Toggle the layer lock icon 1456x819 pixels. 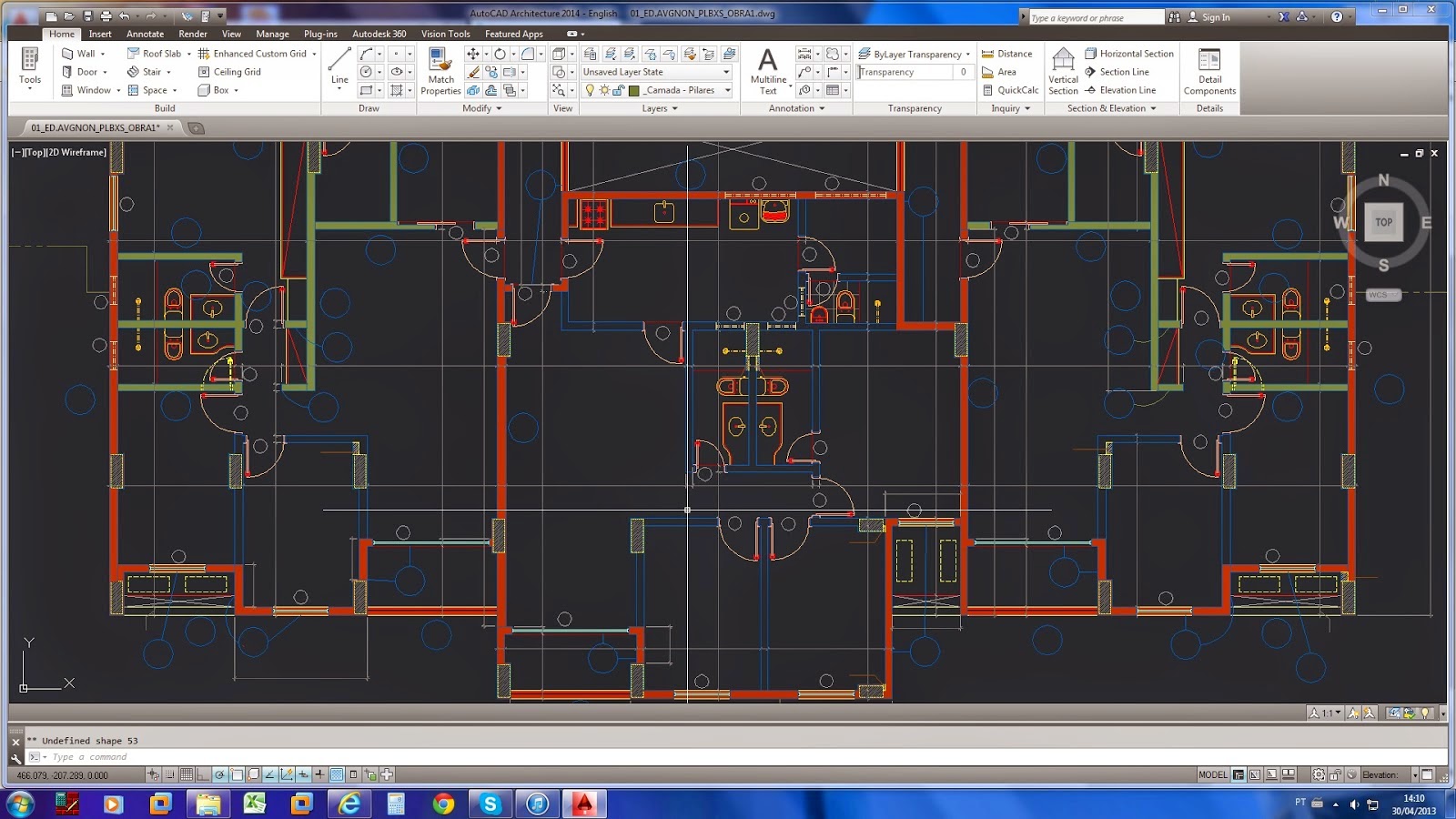[x=619, y=90]
